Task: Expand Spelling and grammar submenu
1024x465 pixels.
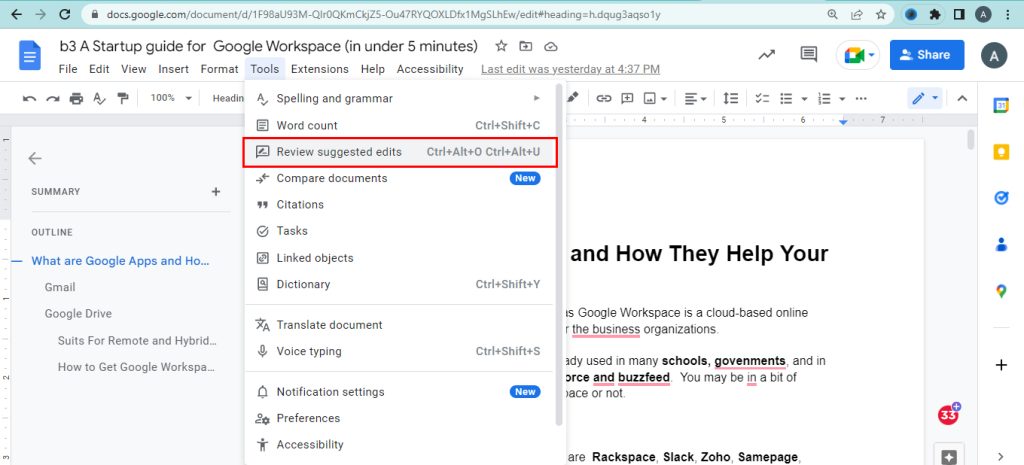Action: point(400,98)
